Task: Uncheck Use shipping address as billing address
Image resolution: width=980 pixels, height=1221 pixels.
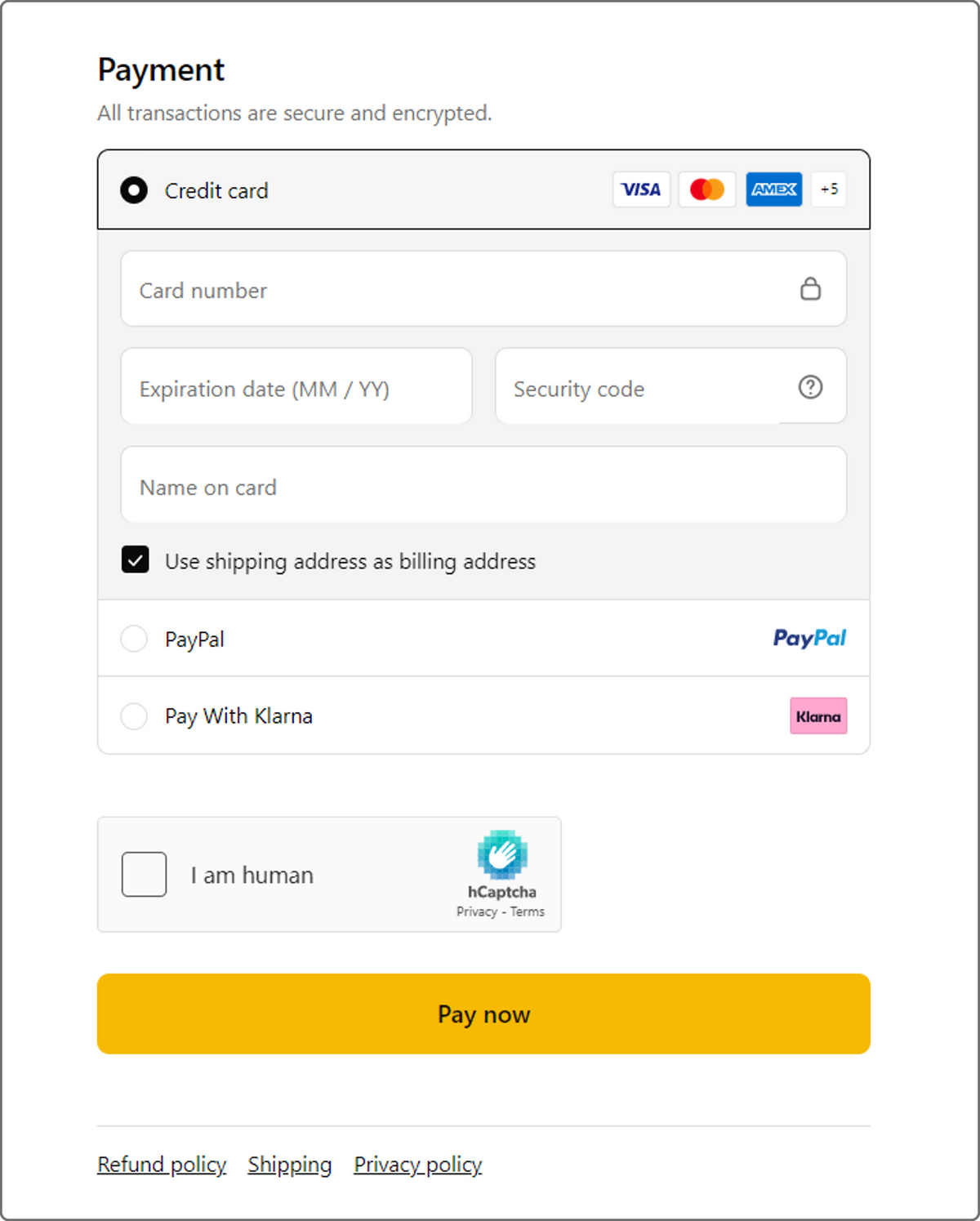Action: click(x=136, y=560)
